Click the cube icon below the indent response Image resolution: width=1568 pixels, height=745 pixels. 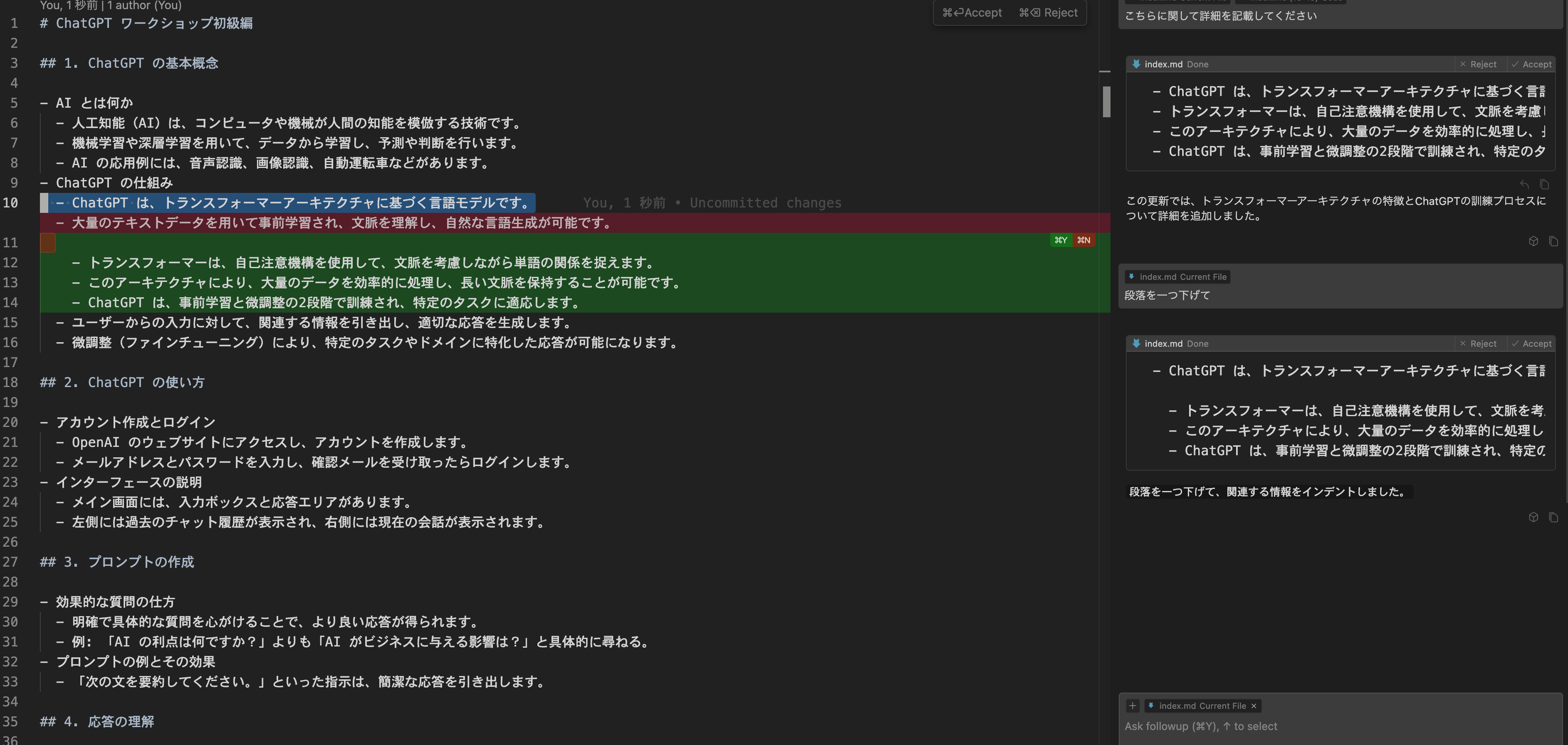(1533, 517)
